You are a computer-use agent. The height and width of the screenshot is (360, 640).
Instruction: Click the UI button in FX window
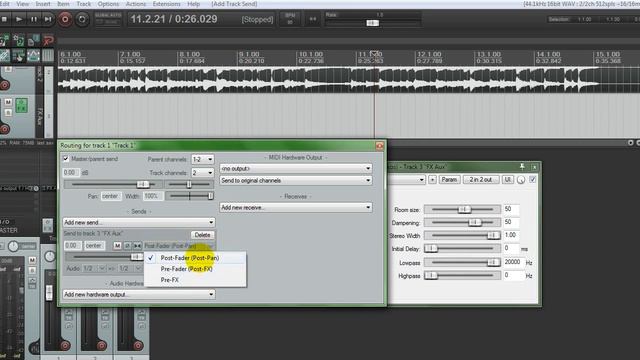(508, 180)
